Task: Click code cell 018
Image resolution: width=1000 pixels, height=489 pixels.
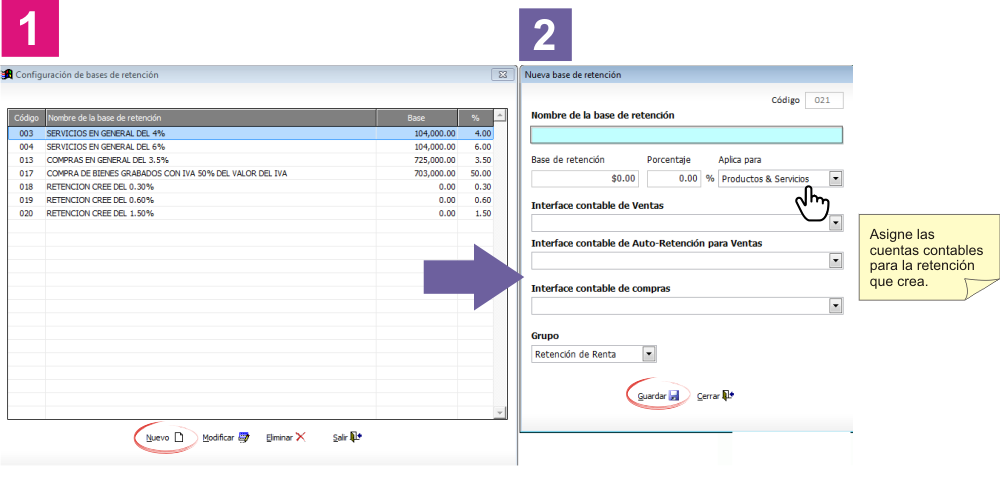Action: click(26, 187)
